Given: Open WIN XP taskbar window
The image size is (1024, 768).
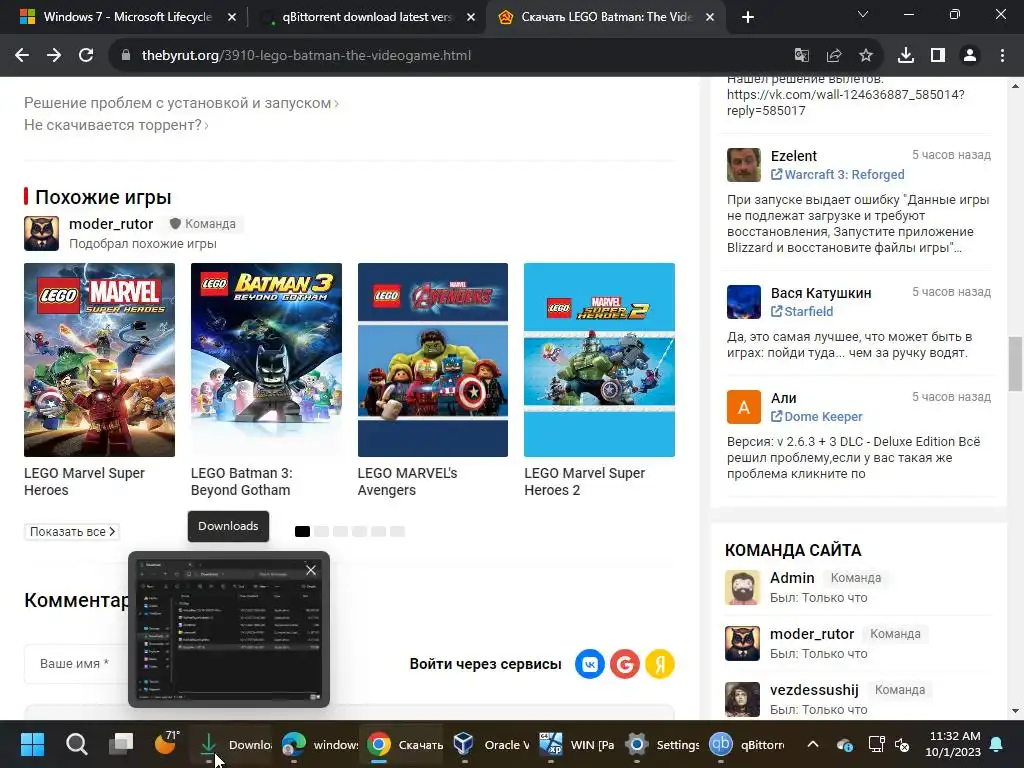Looking at the screenshot, I should tap(576, 744).
